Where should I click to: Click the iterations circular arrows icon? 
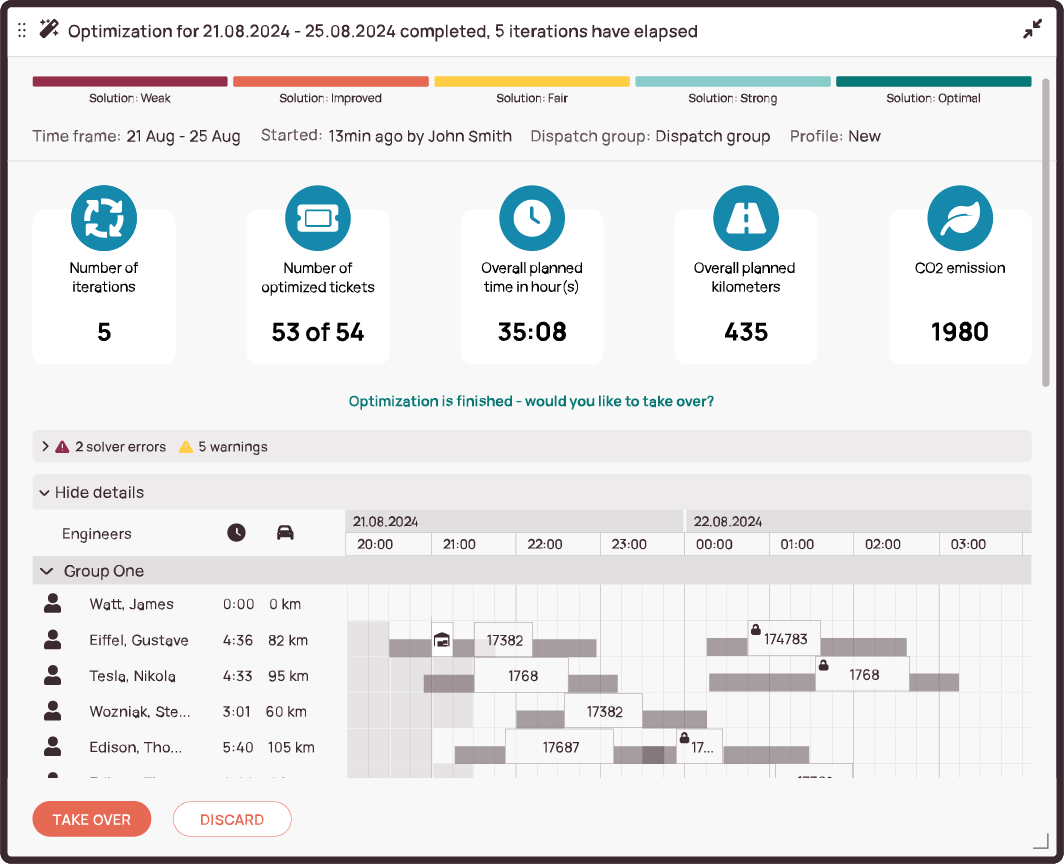coord(104,218)
